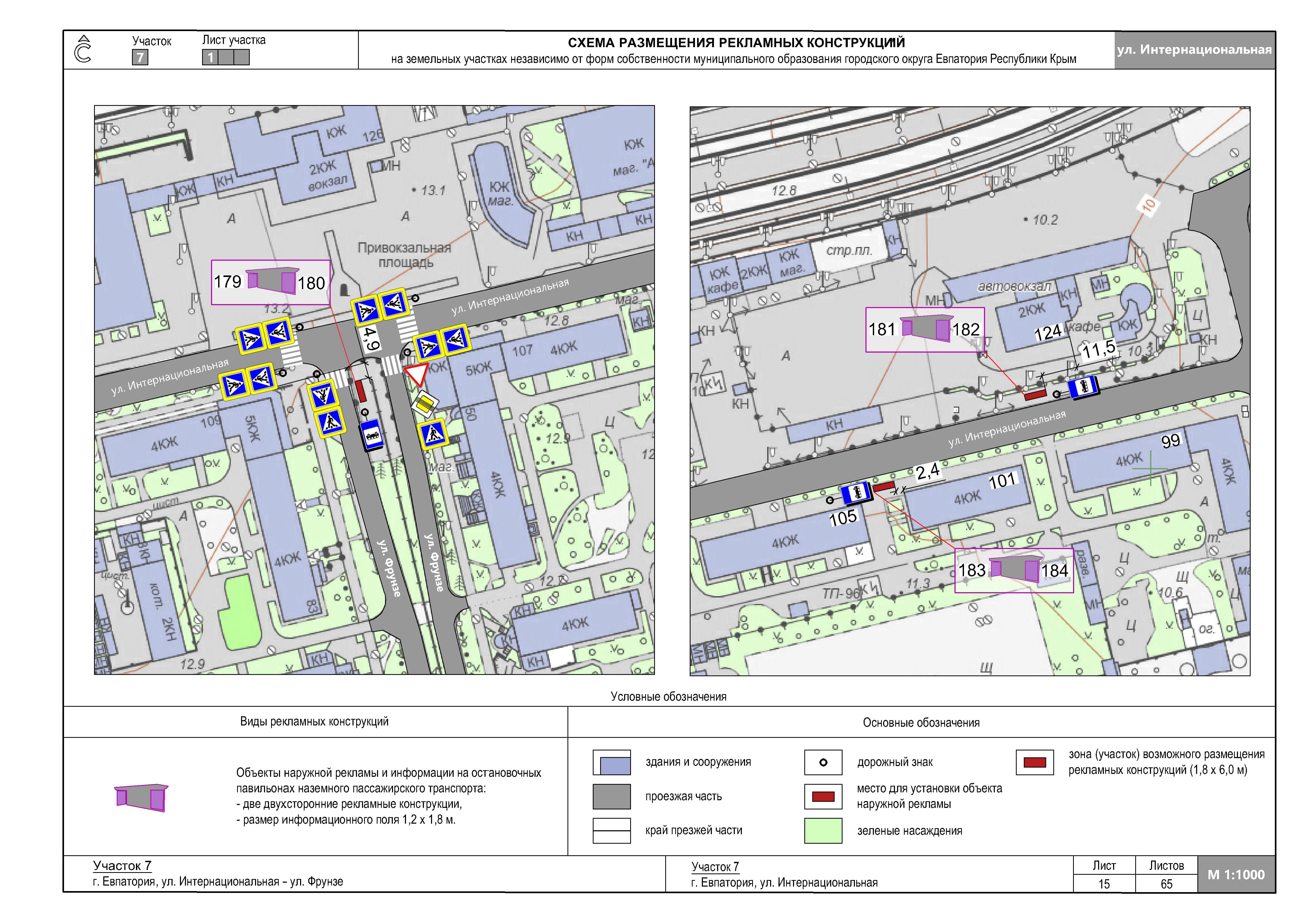Click the 'Листов' column header
Screen dimensions: 1307x924
[x=1166, y=866]
